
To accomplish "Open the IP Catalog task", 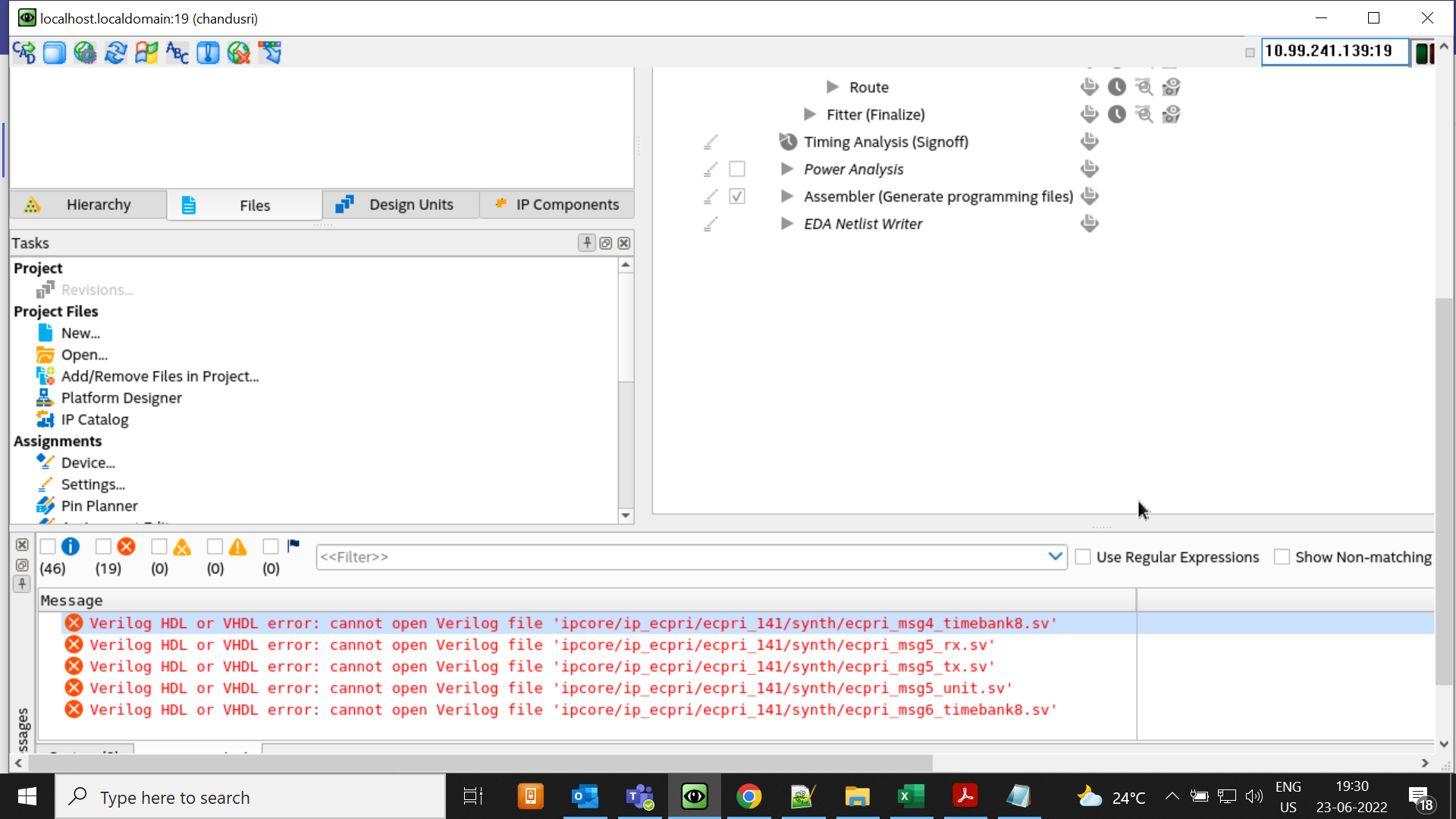I will (x=95, y=419).
